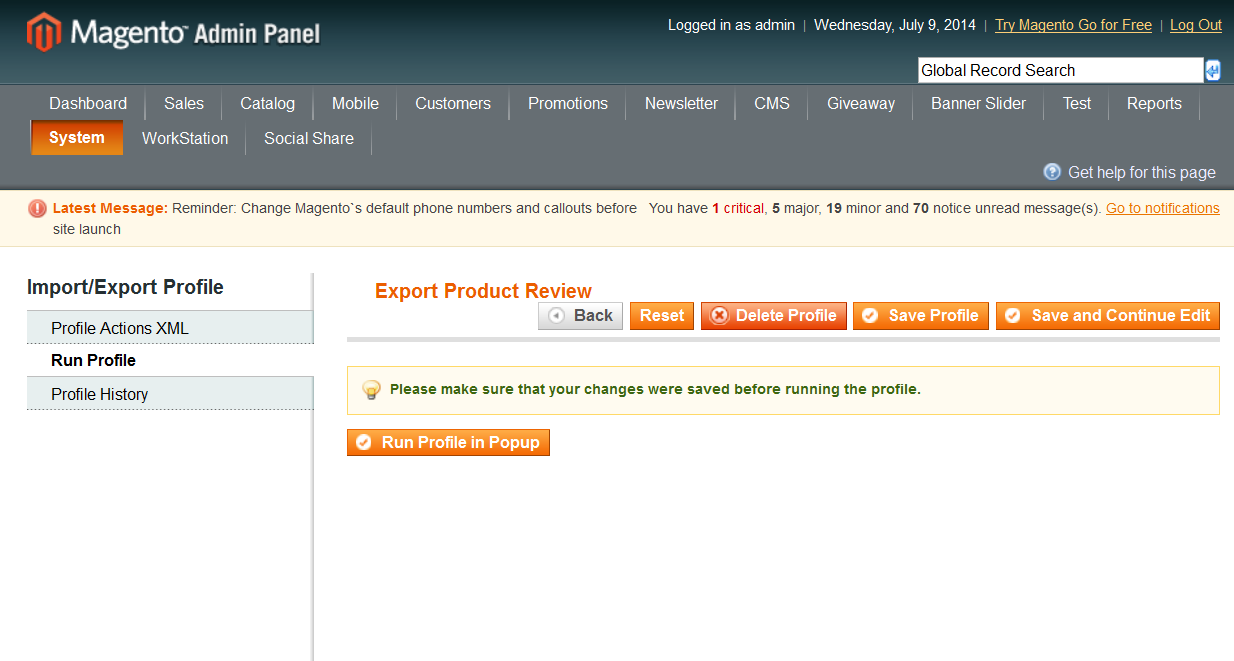Open the Reports menu

pyautogui.click(x=1154, y=104)
